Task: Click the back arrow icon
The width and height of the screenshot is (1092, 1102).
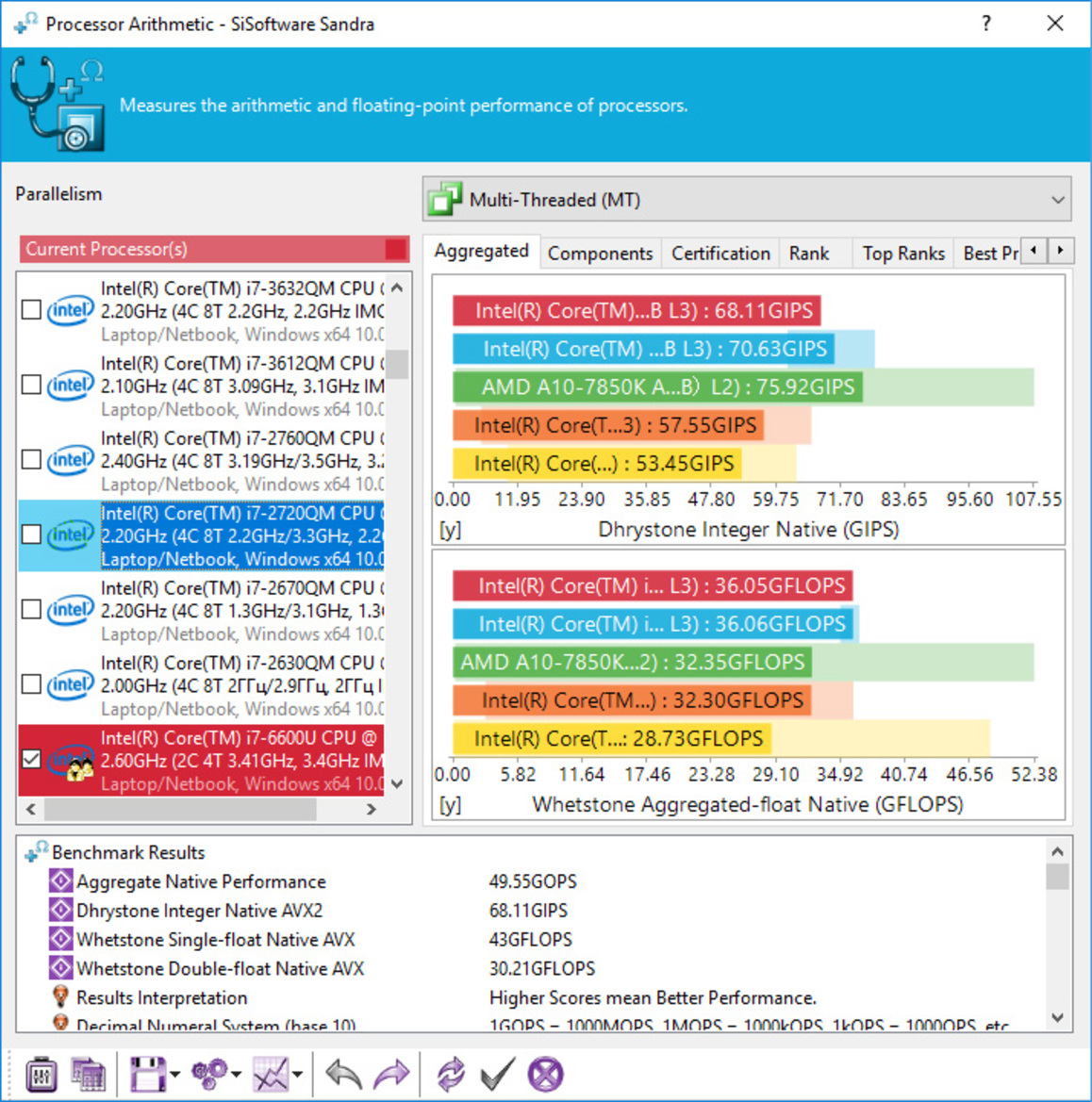Action: (344, 1075)
